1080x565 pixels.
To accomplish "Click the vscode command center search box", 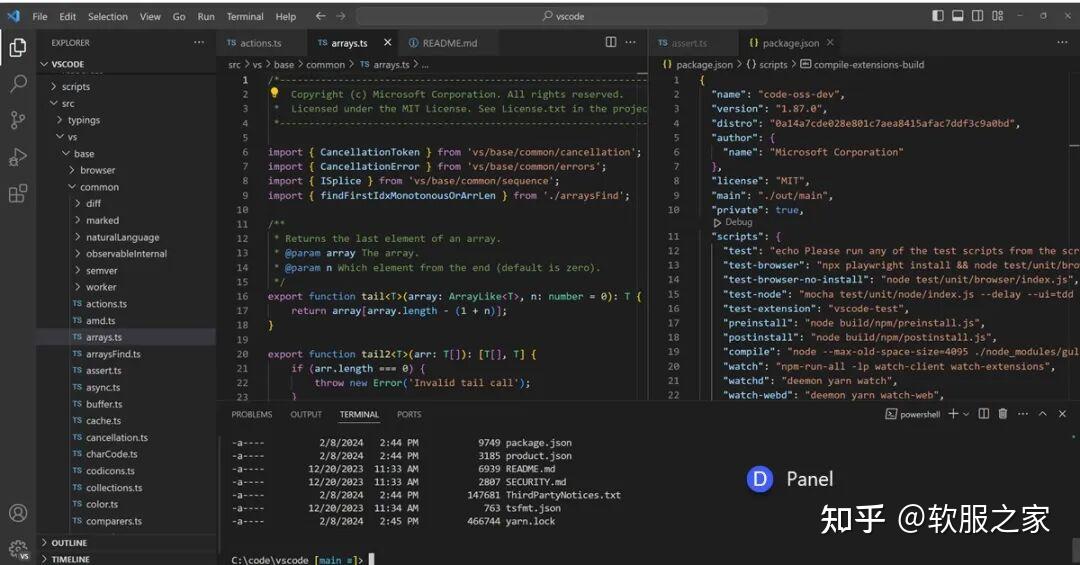I will [562, 16].
